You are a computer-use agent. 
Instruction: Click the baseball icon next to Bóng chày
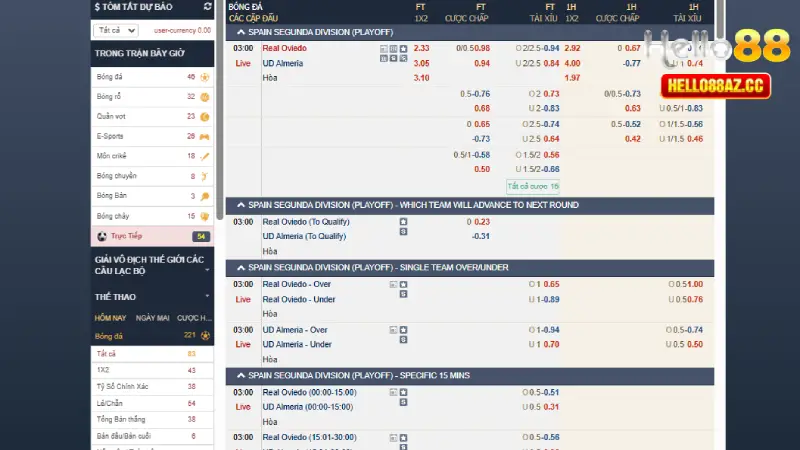click(x=205, y=216)
